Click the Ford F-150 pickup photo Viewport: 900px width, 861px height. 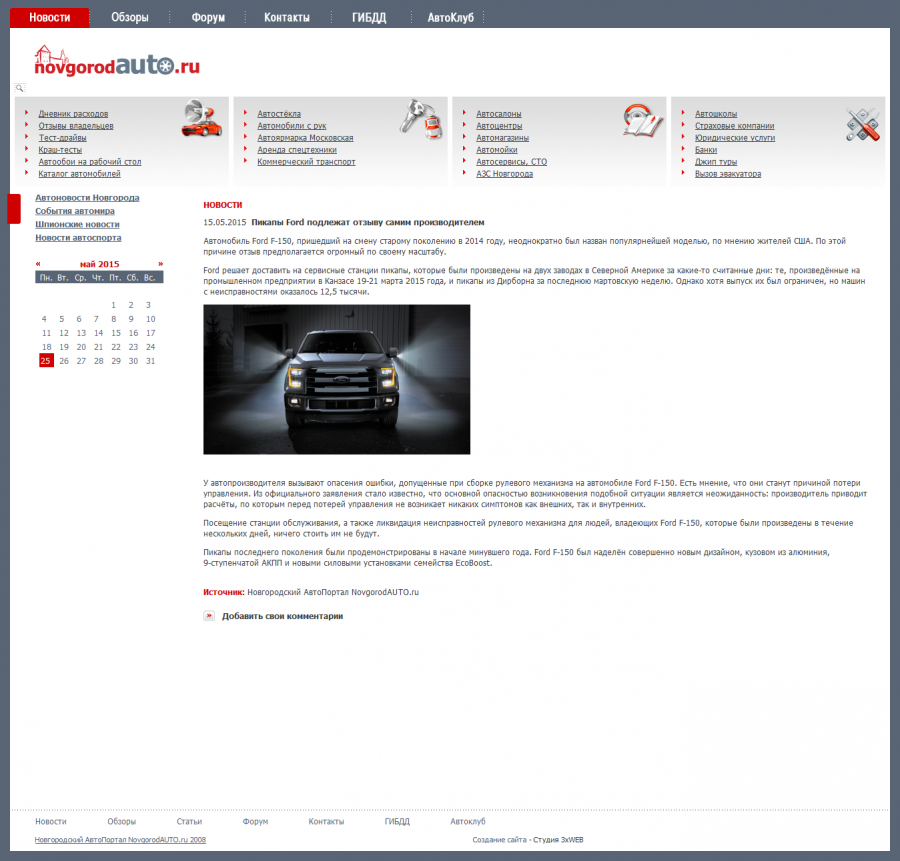coord(336,379)
